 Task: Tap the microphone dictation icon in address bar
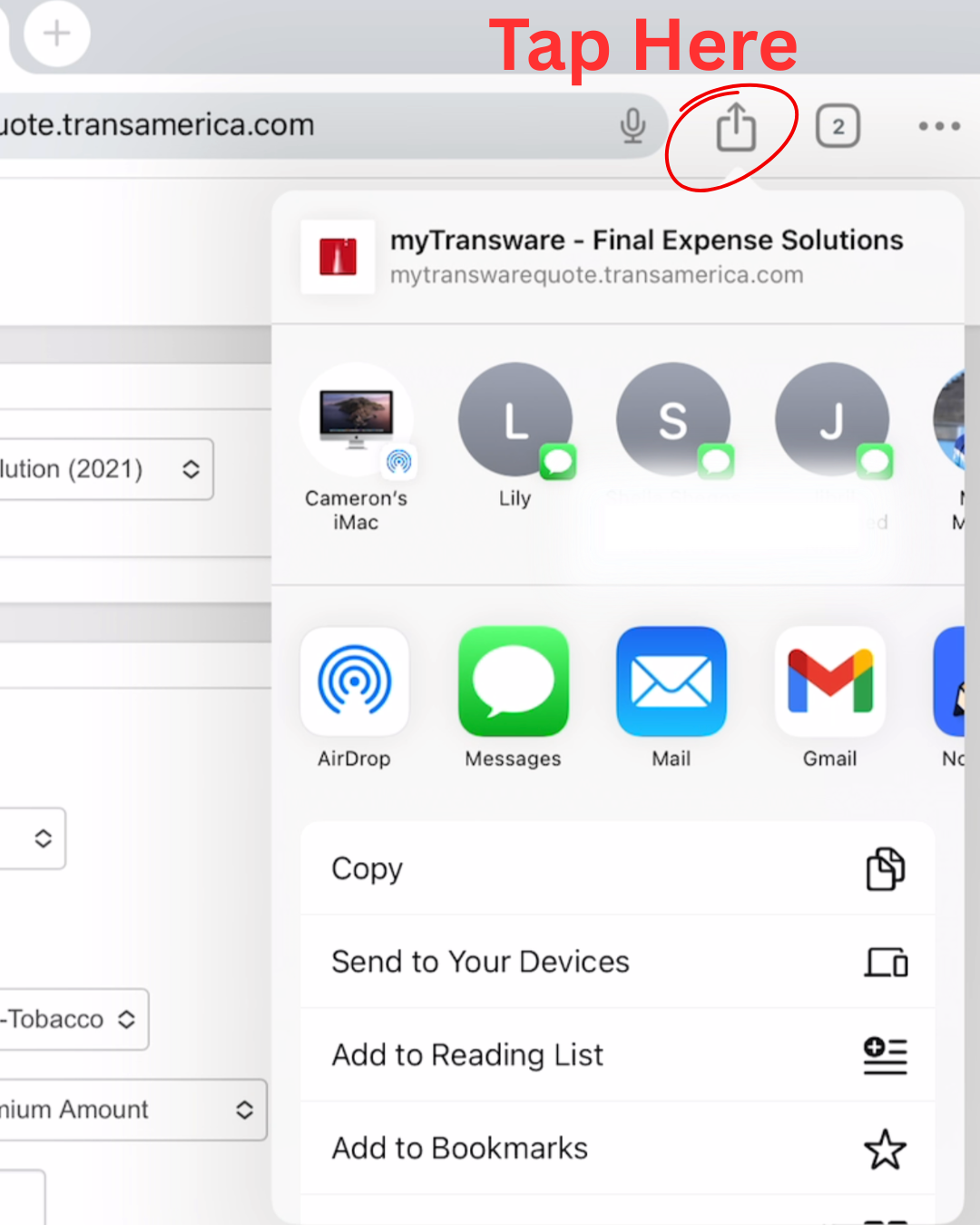(632, 126)
